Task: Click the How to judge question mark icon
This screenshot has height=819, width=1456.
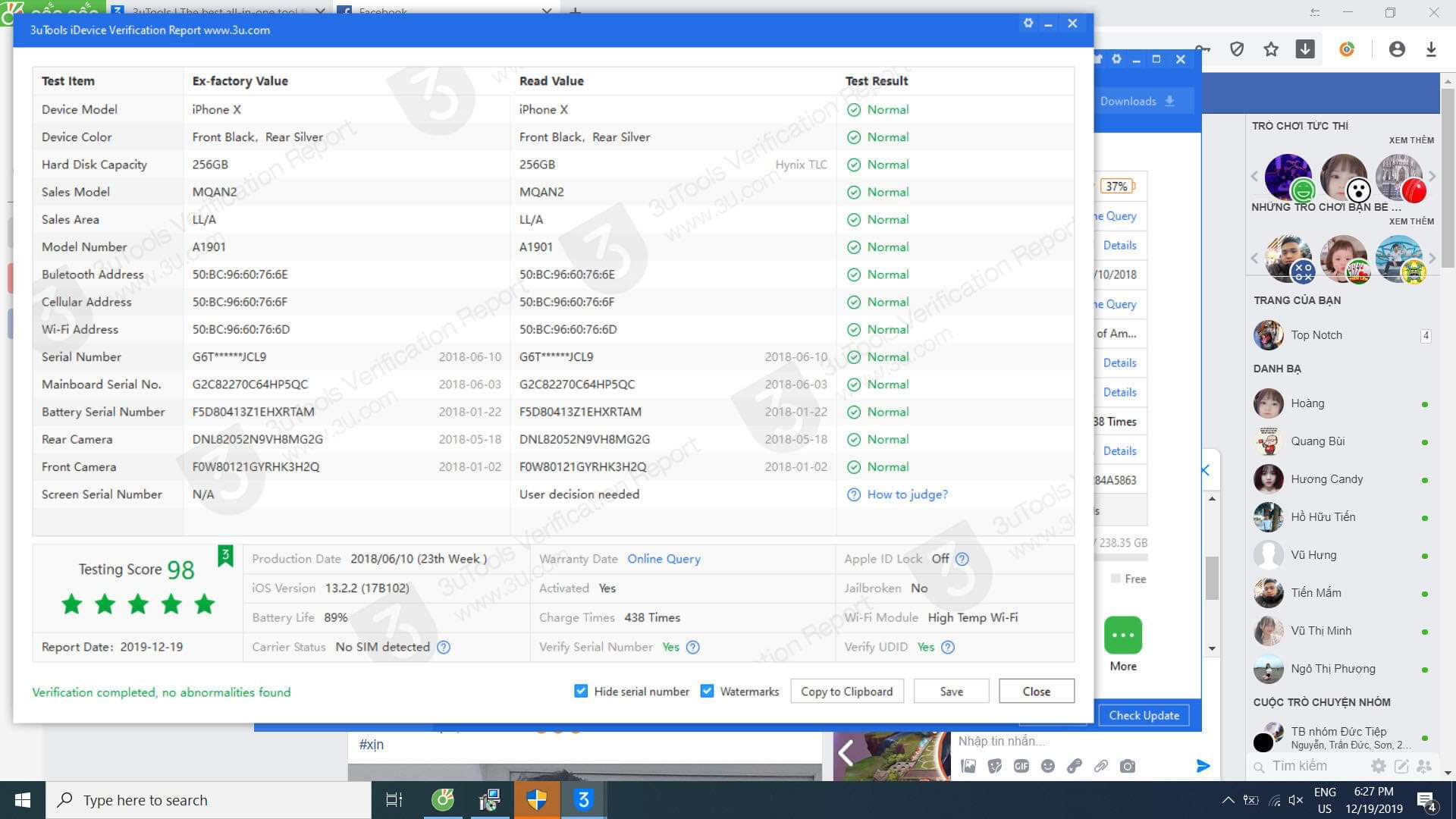Action: [x=853, y=494]
